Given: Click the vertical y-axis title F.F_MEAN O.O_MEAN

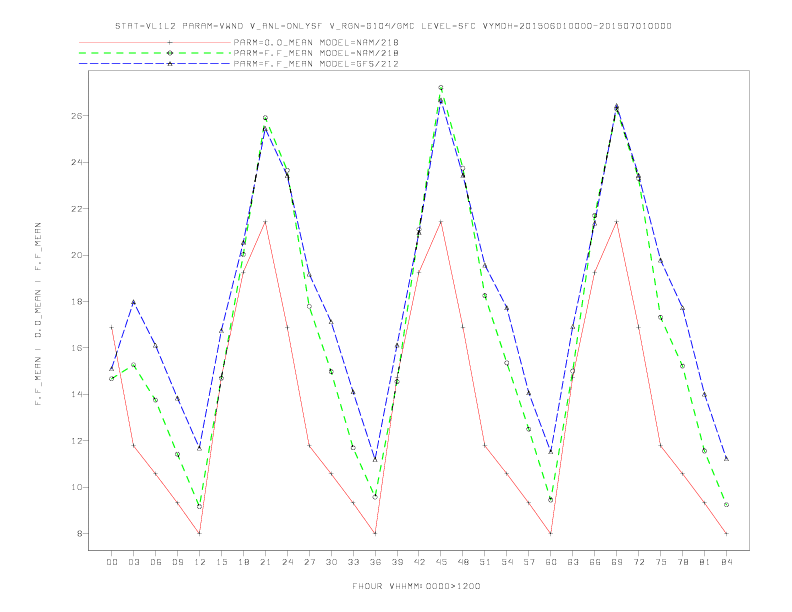Looking at the screenshot, I should 38,314.
